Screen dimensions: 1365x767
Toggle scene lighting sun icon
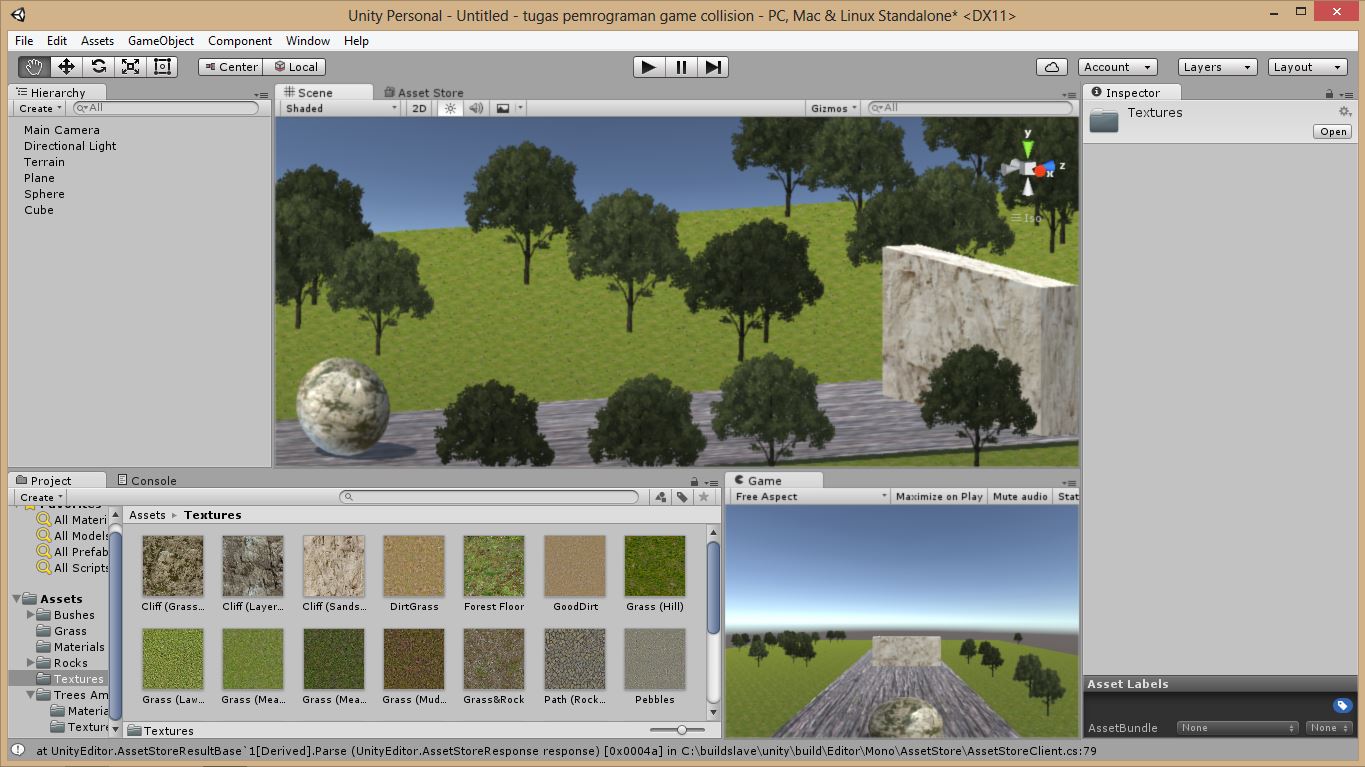(450, 108)
